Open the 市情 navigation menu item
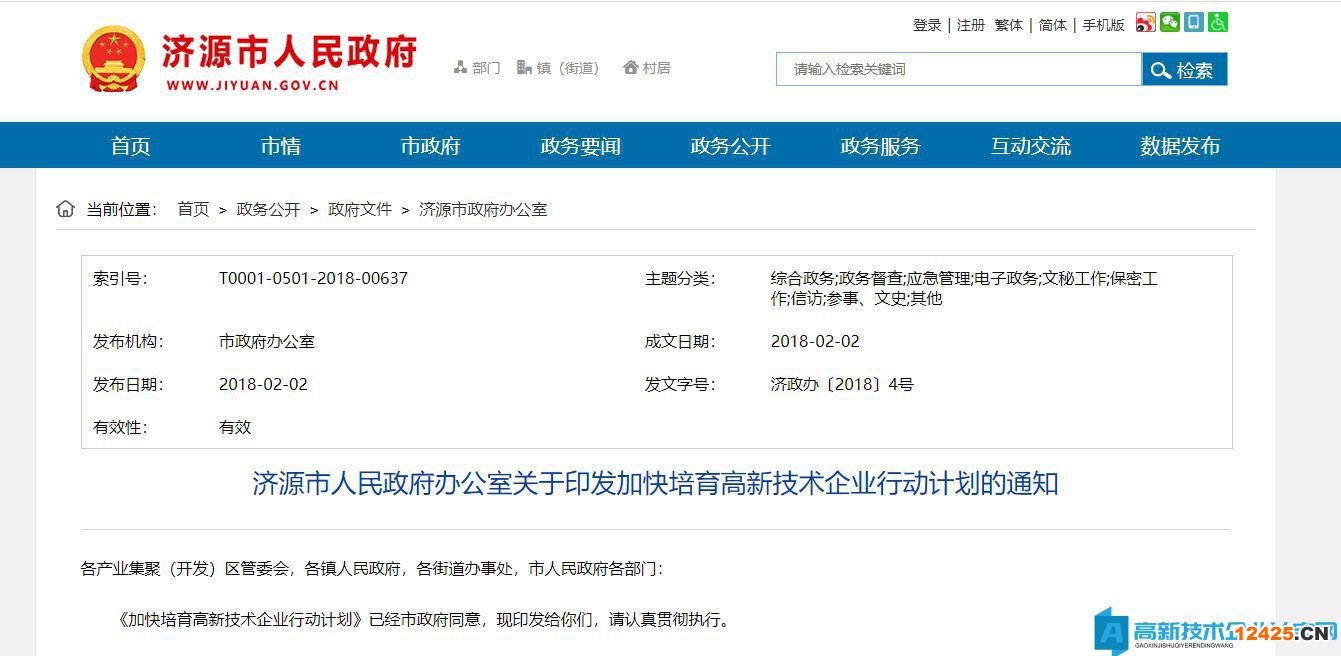 [x=281, y=146]
